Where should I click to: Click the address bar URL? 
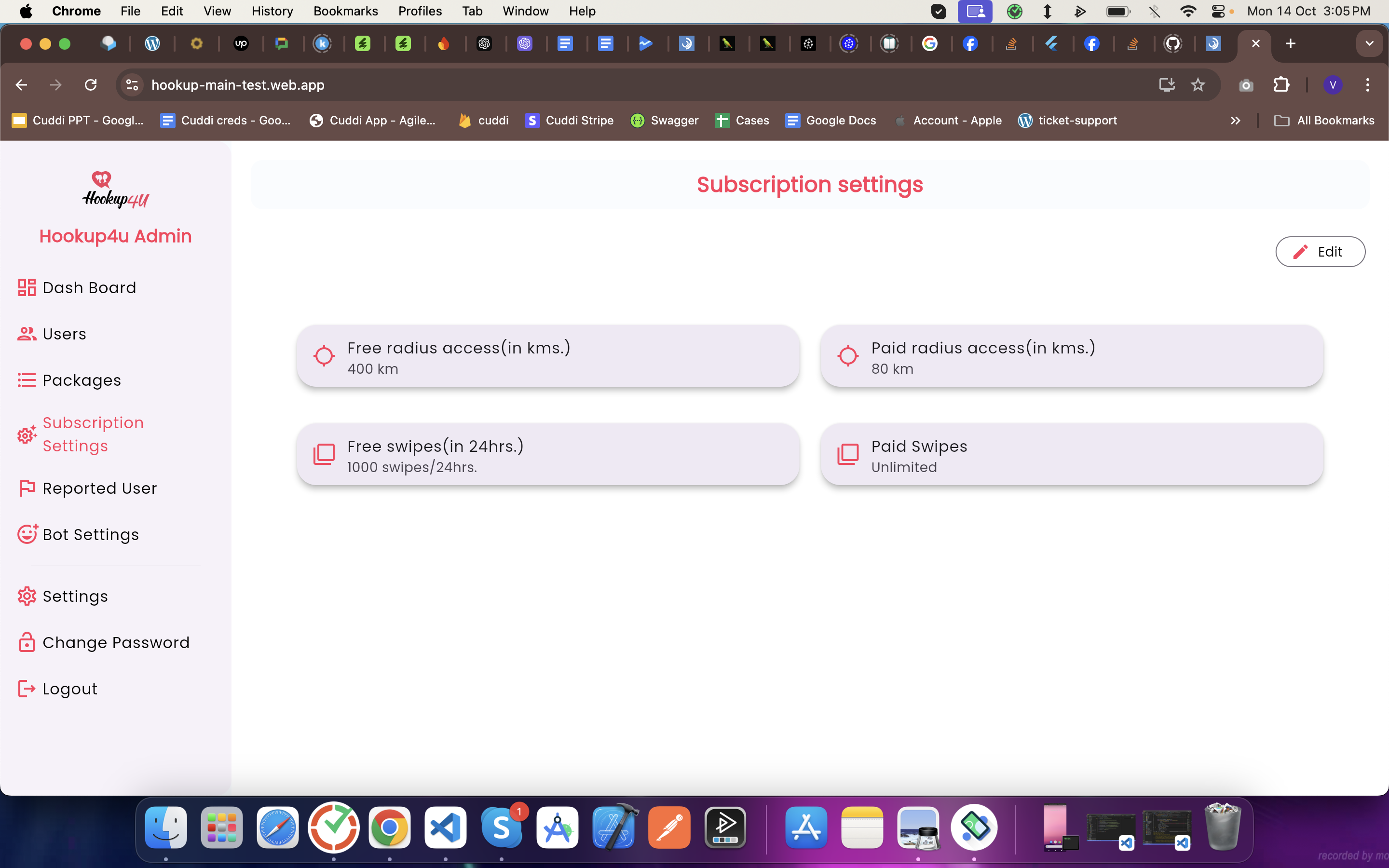click(x=238, y=85)
